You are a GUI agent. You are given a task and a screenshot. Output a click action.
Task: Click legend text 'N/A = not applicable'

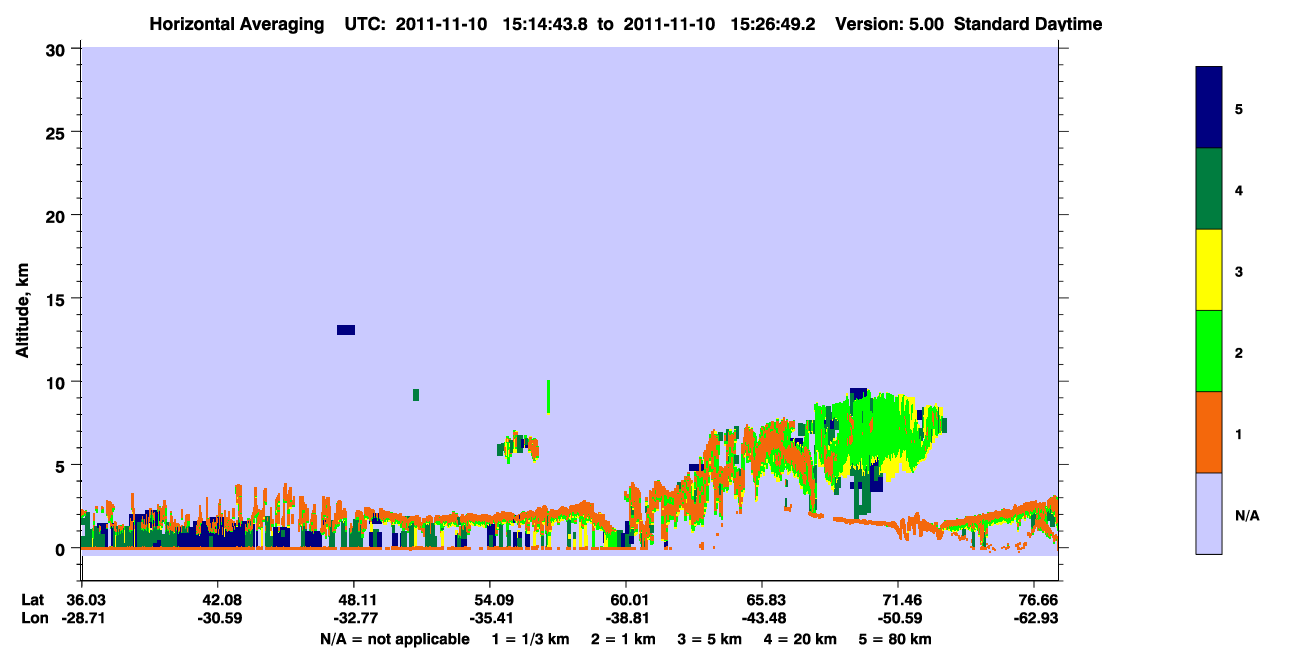pos(394,639)
